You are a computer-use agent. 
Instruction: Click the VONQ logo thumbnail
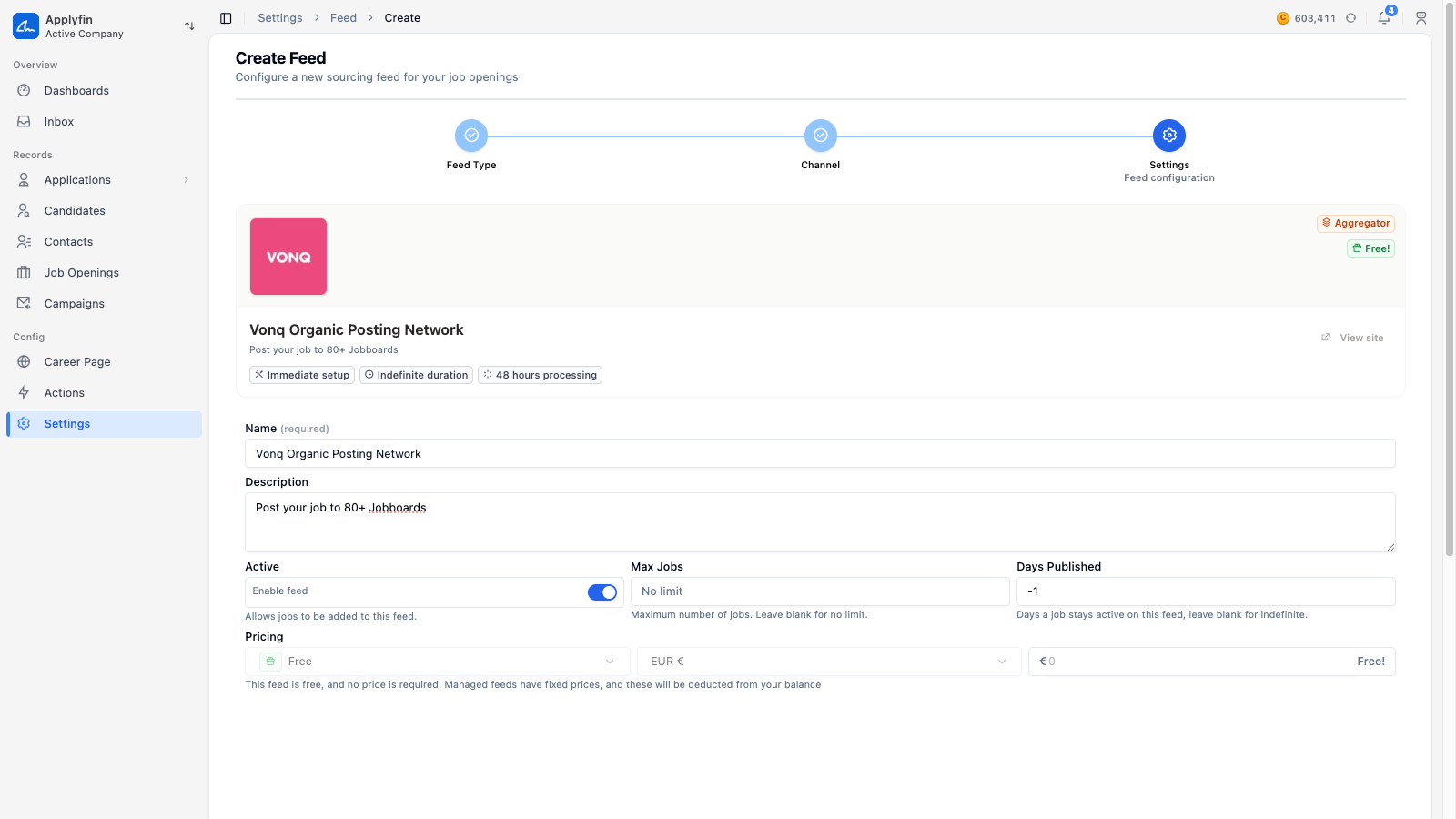[x=288, y=257]
